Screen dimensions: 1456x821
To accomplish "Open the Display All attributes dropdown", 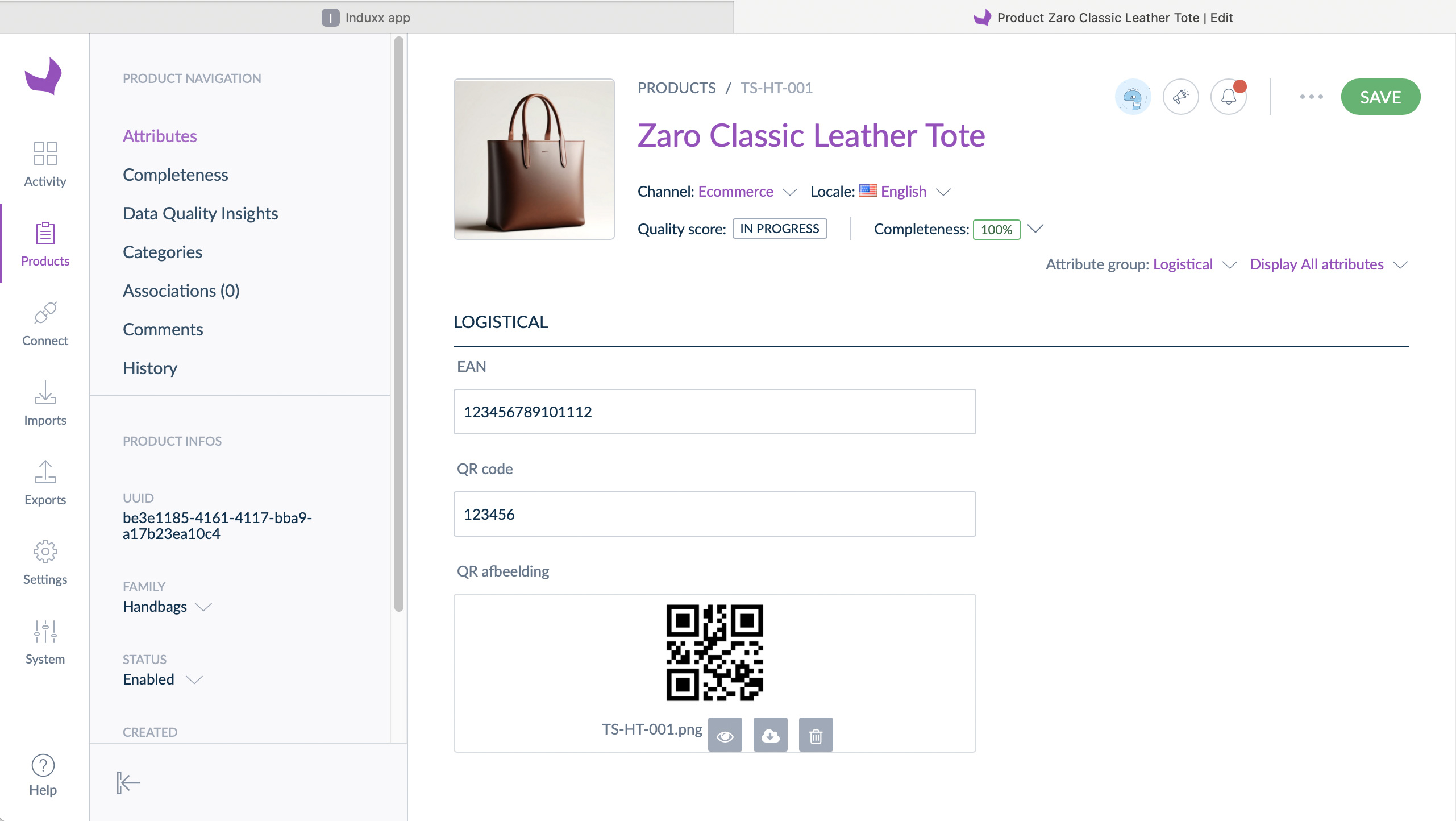I will [1329, 264].
